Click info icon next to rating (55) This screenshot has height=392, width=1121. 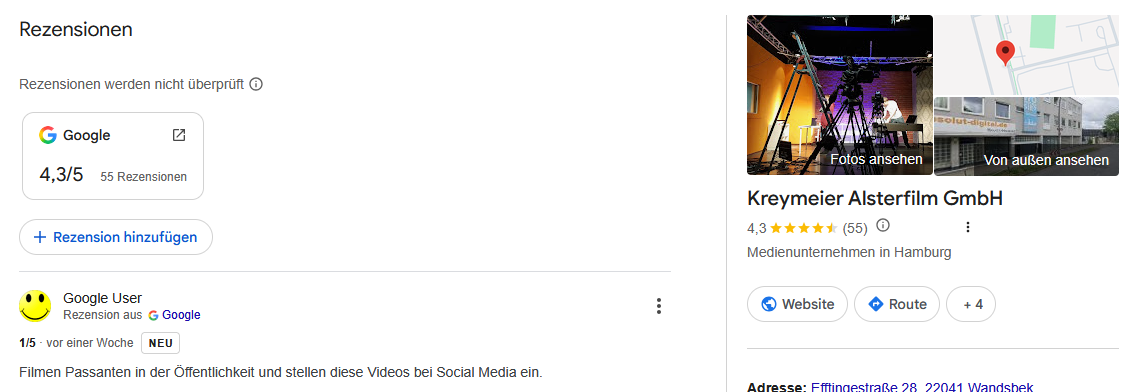pos(883,226)
